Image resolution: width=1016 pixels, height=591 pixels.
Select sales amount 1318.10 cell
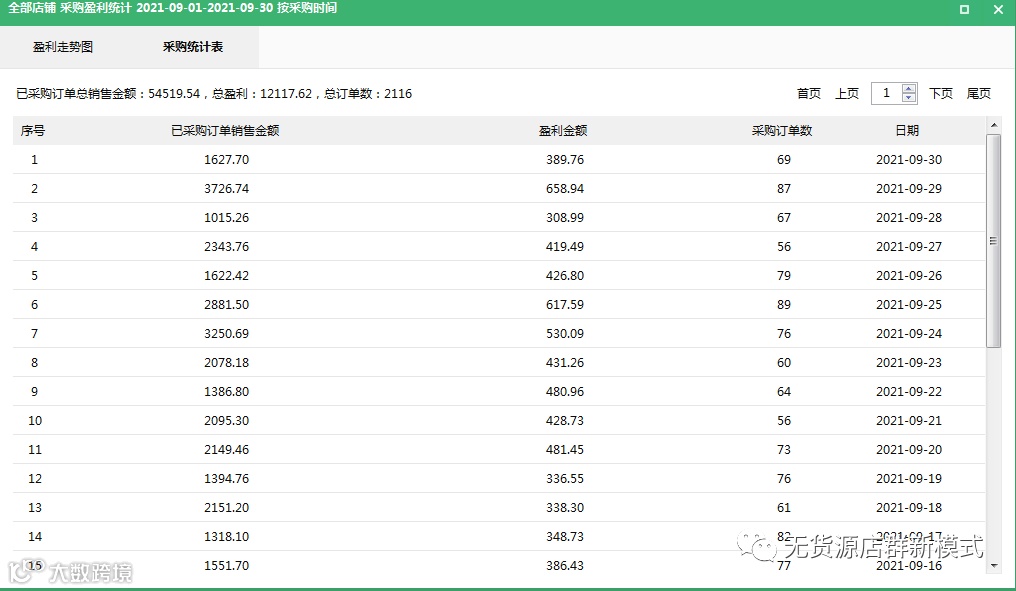[226, 537]
